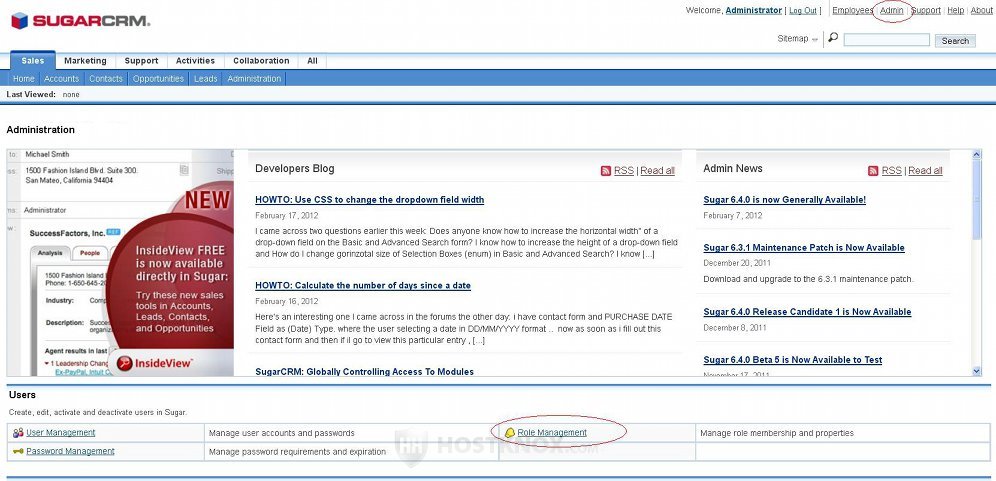Screen dimensions: 996x481
Task: Open HOWTO: Use CSS dropdown field width post
Action: [x=370, y=200]
